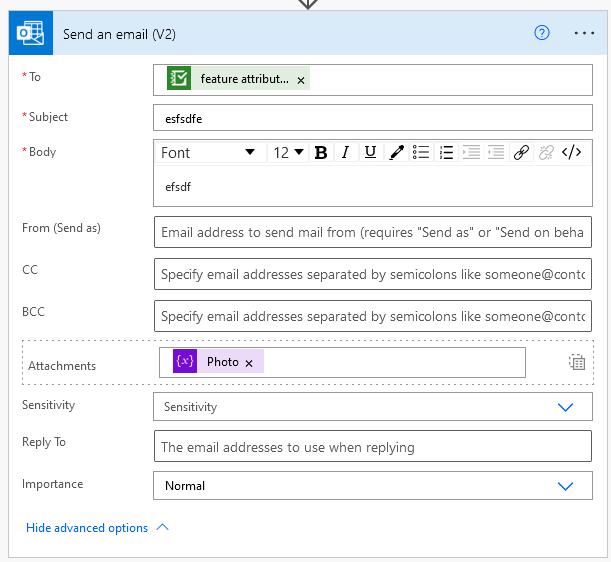Click the Subject input field
611x562 pixels.
click(x=372, y=118)
